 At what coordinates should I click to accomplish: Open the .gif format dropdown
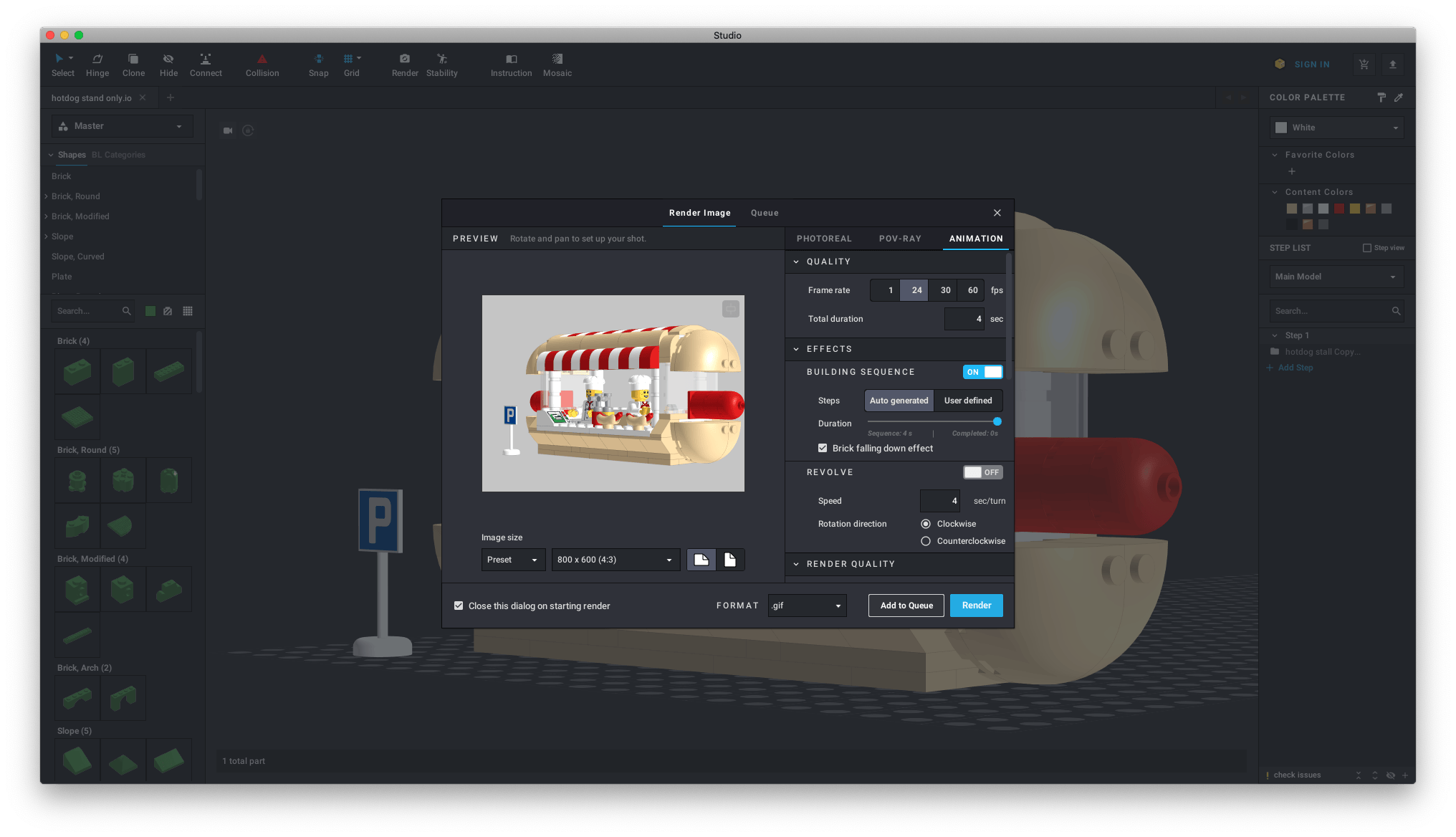(807, 606)
